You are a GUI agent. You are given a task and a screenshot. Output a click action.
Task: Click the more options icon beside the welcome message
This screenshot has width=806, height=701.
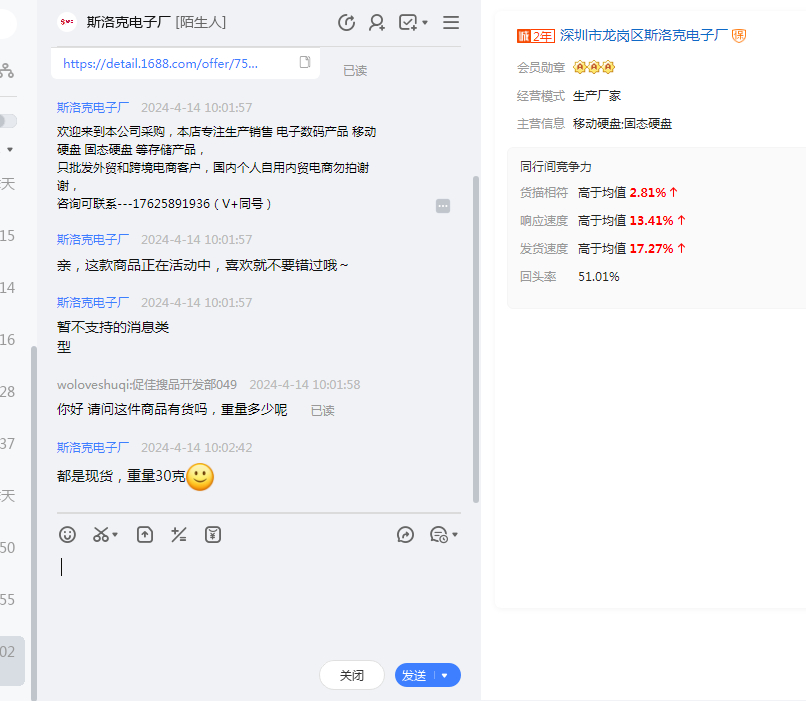coord(443,206)
